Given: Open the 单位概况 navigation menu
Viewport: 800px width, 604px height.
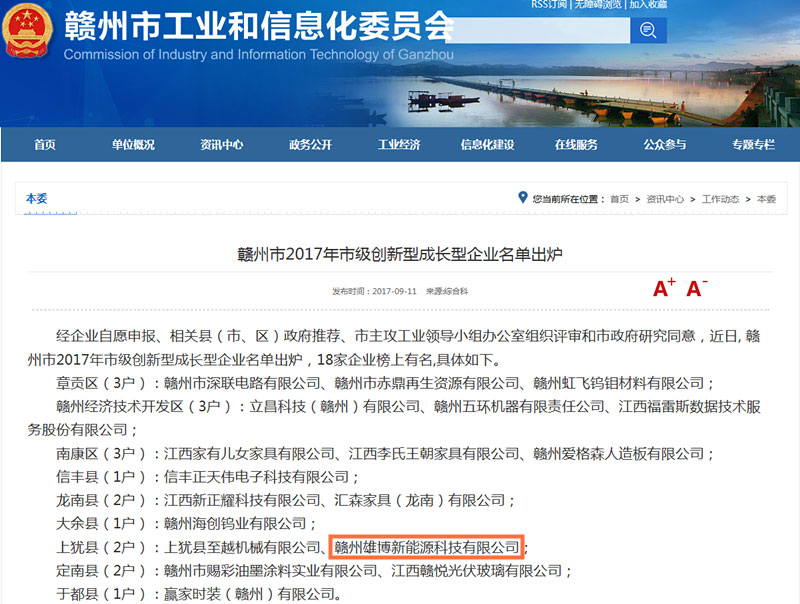Looking at the screenshot, I should pos(133,145).
